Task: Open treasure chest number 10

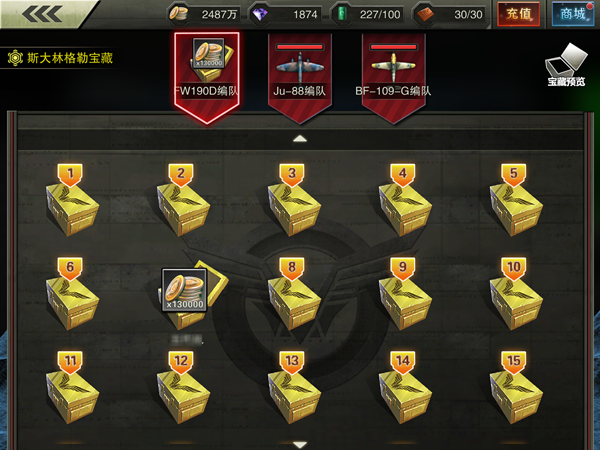Action: [516, 294]
